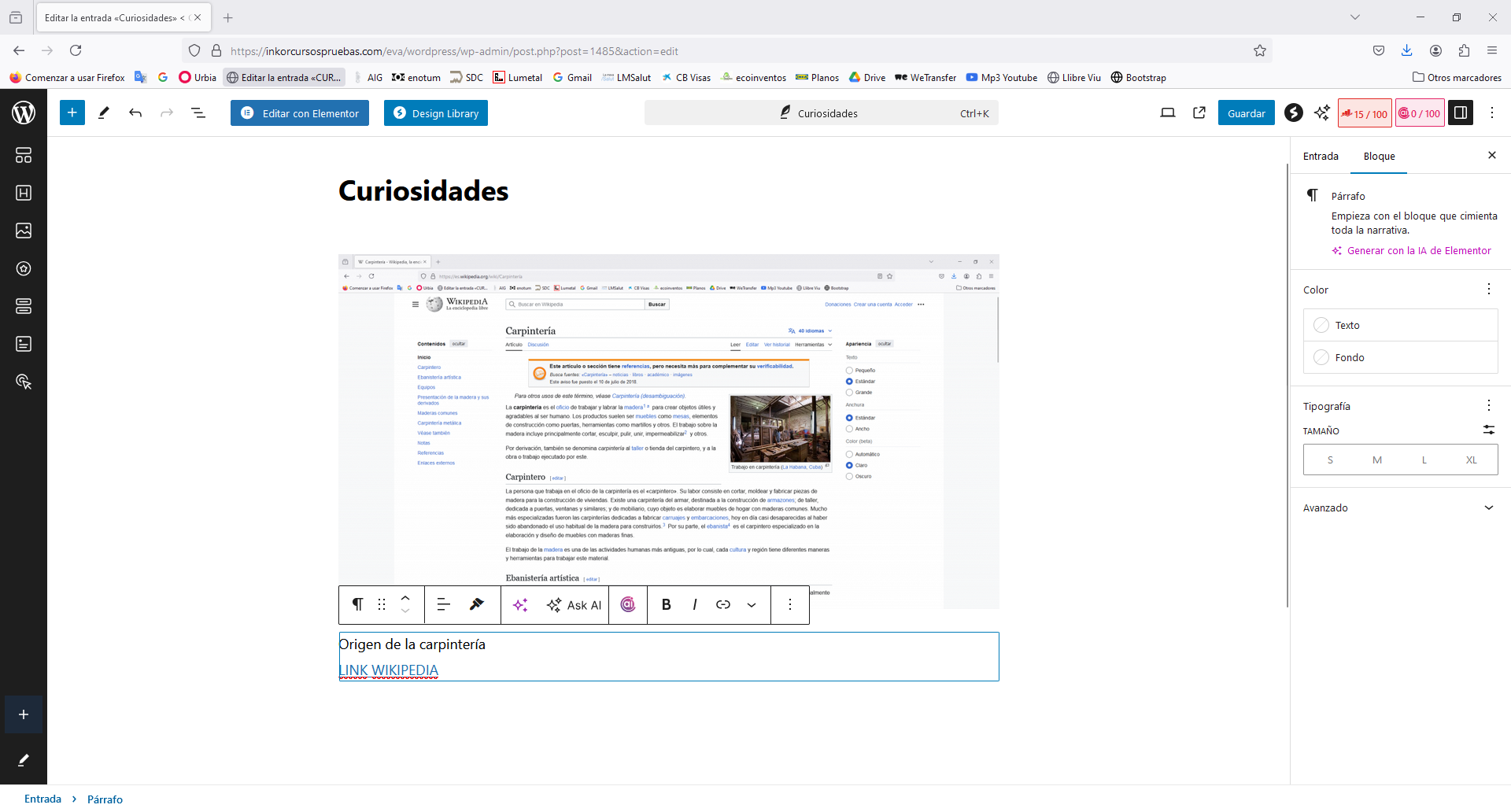Screen dimensions: 1511x812
Task: Open post preview in new tab
Action: [x=1199, y=113]
